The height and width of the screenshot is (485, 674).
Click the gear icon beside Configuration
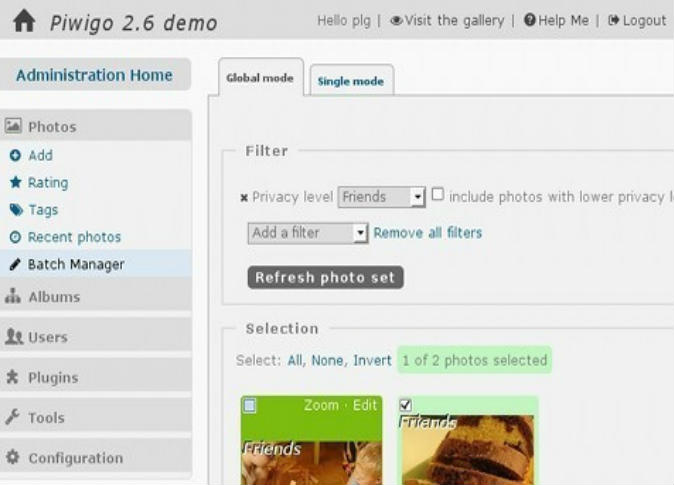[x=14, y=458]
